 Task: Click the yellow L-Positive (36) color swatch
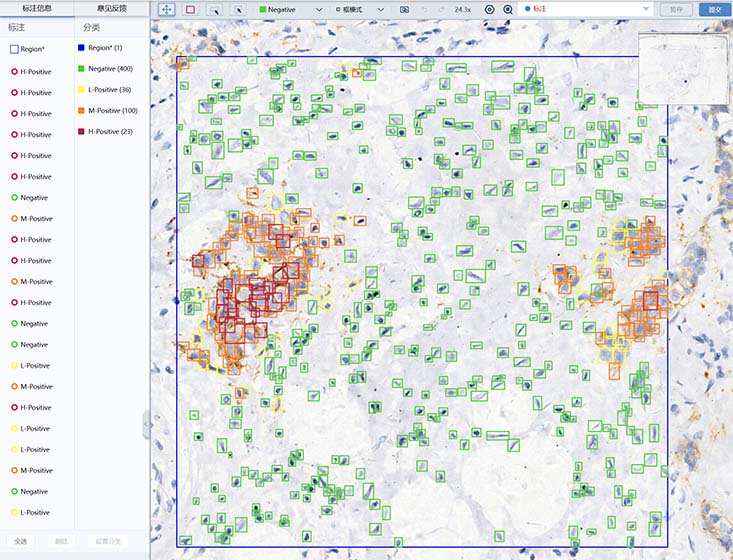tap(81, 90)
